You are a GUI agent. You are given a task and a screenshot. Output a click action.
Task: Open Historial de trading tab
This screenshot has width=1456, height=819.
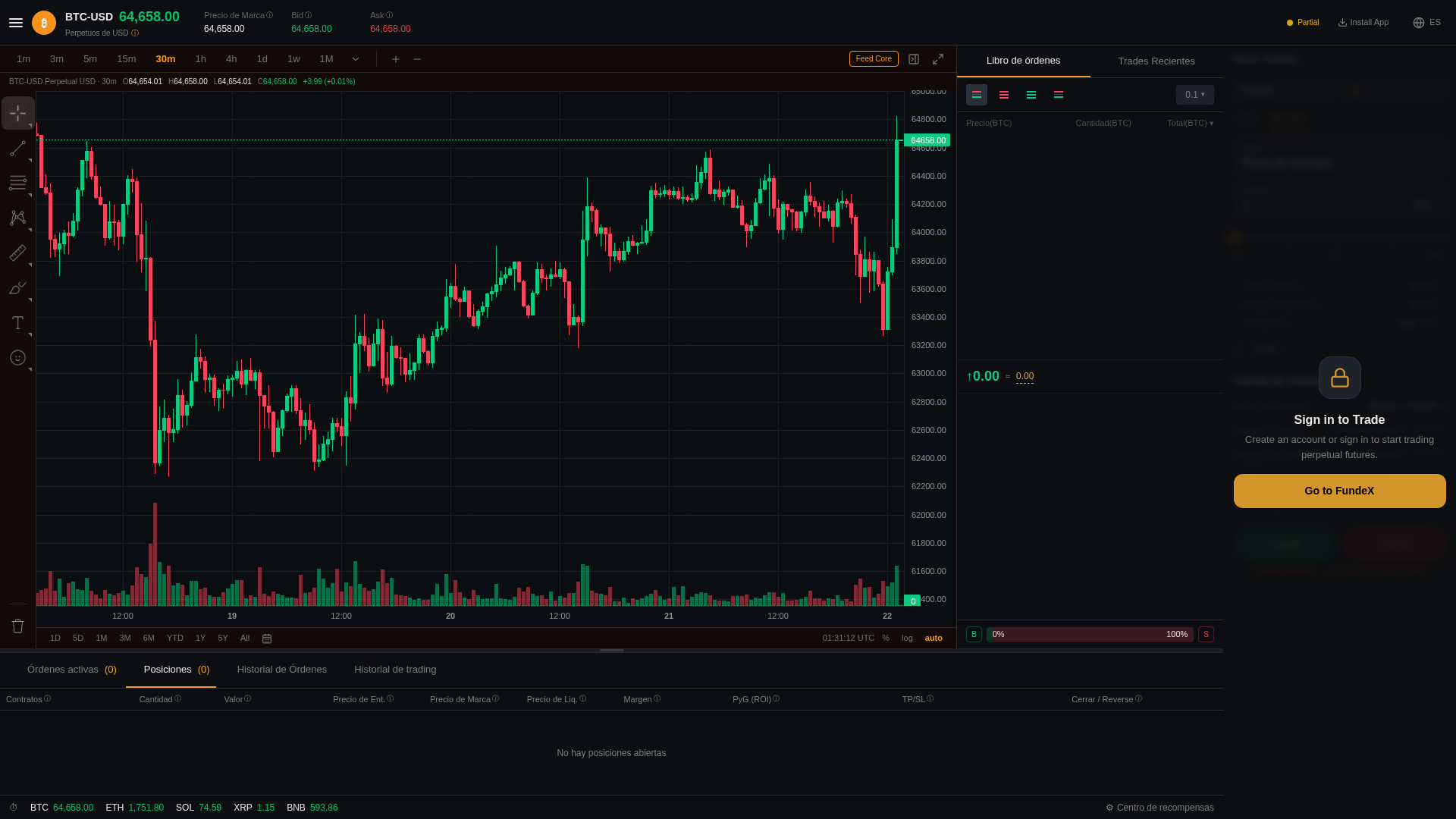point(395,670)
